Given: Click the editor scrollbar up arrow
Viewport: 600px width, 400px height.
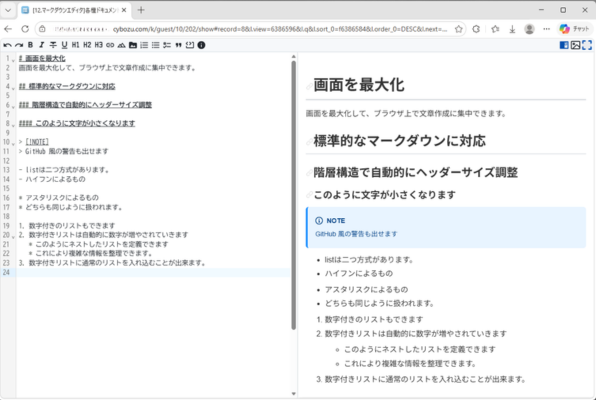Looking at the screenshot, I should 293,57.
